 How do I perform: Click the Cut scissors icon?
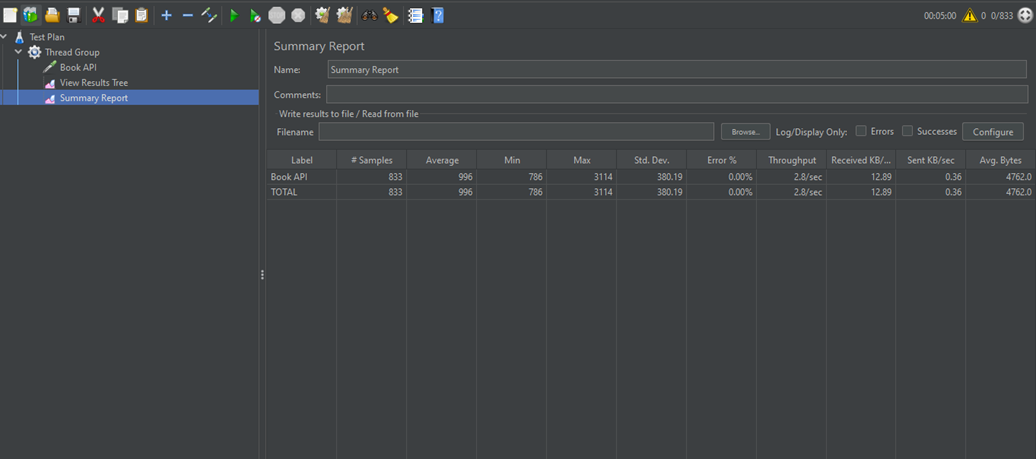tap(98, 15)
